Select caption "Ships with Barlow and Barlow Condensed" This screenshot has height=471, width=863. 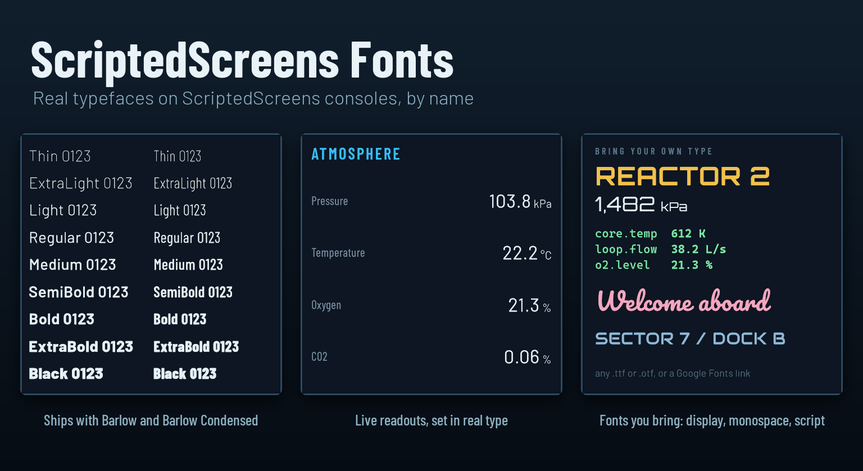point(151,421)
